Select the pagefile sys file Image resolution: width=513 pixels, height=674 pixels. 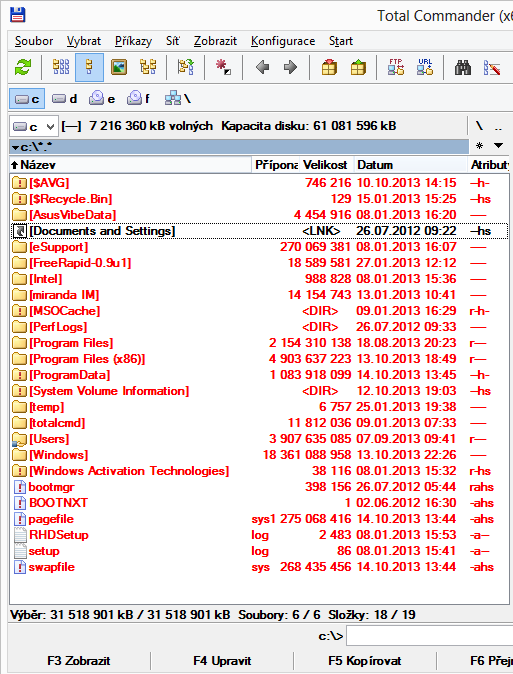click(259, 519)
